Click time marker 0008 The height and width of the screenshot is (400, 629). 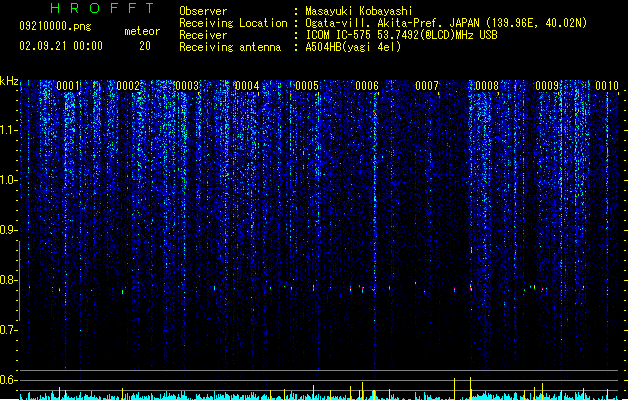coord(487,86)
